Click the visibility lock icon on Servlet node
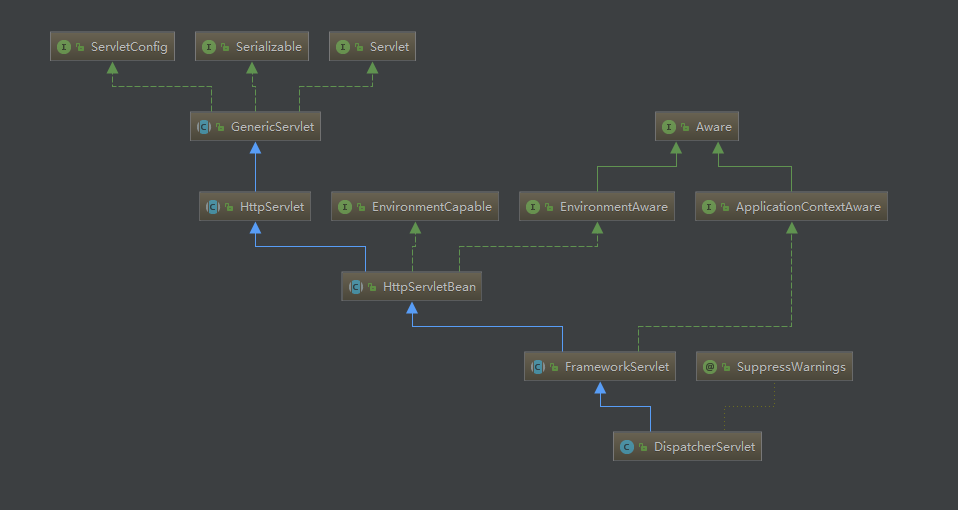Screen dimensions: 958x510 (x=359, y=47)
